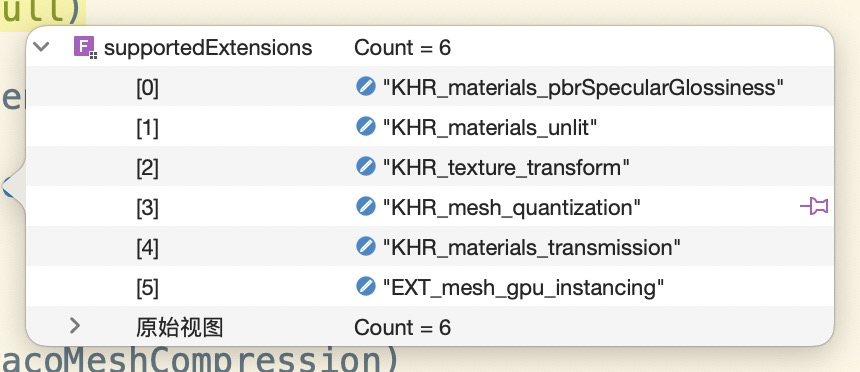Click the "EXT_mesh_gpu_instancing" string value
This screenshot has width=860, height=372.
pyautogui.click(x=523, y=288)
